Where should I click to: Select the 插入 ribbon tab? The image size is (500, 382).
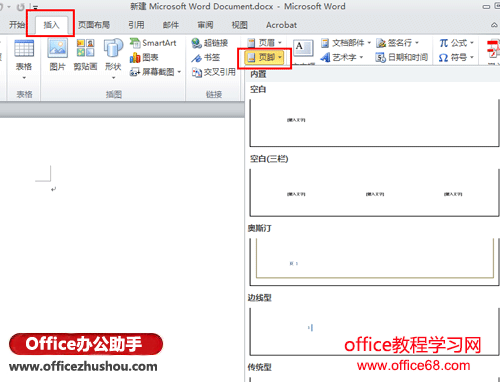click(x=51, y=25)
